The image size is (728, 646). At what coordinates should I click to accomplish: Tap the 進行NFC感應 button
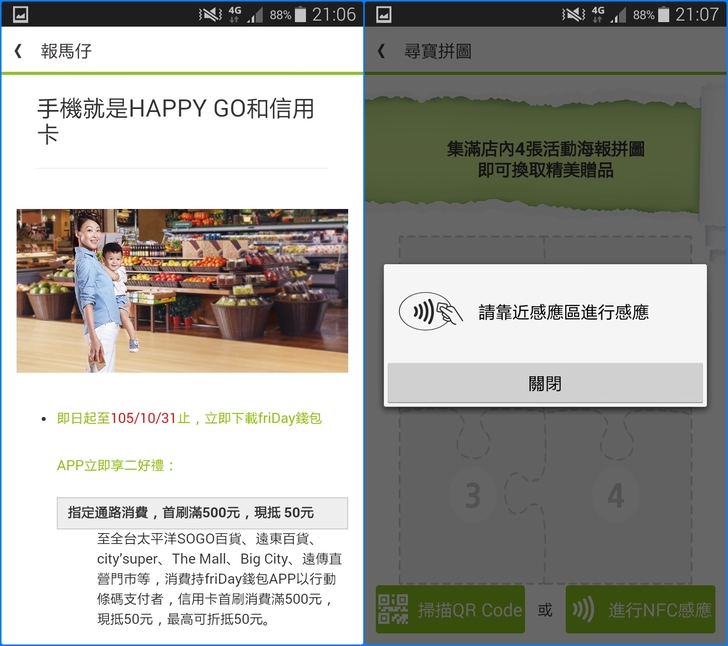click(x=640, y=609)
